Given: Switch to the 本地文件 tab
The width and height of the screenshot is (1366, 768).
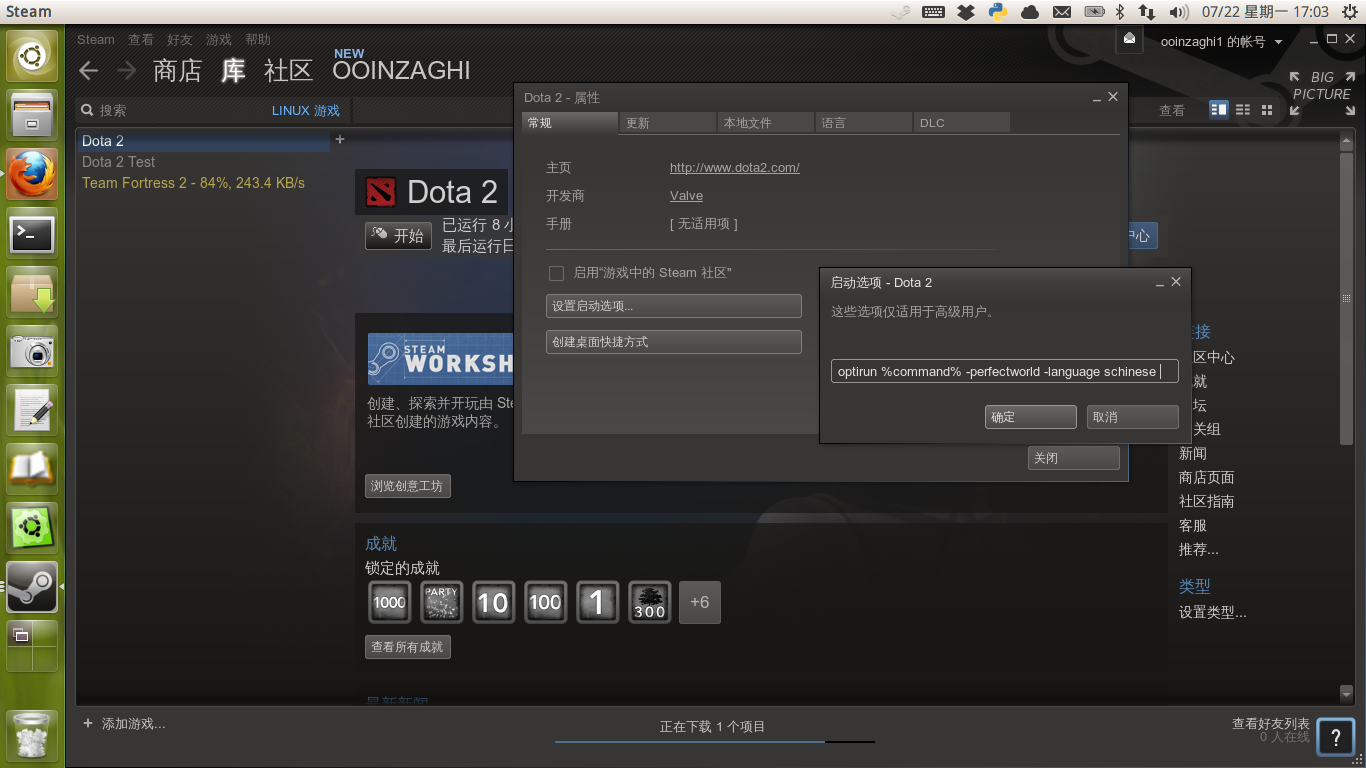Looking at the screenshot, I should pyautogui.click(x=765, y=123).
